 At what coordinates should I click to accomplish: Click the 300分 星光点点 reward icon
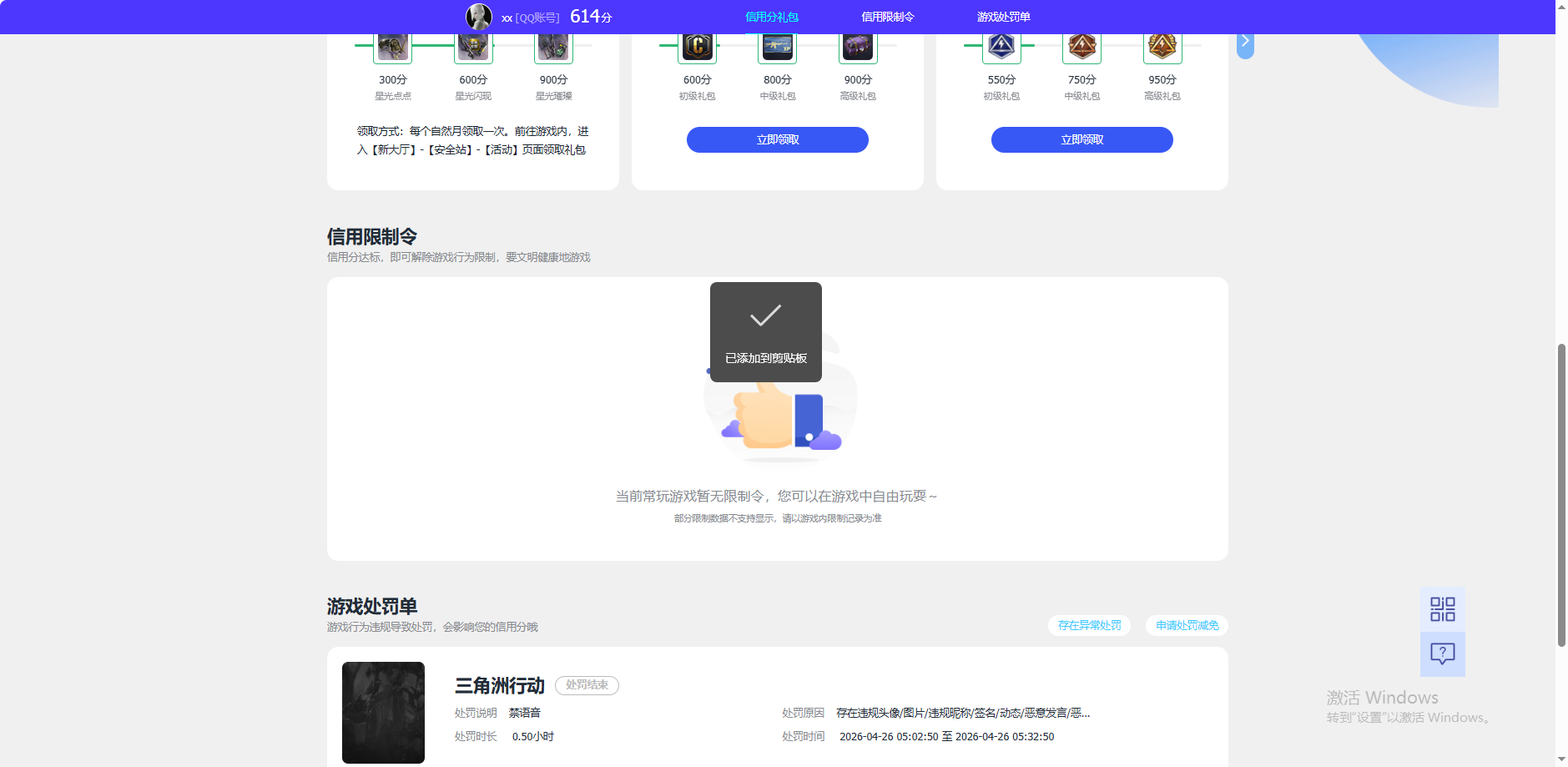(x=393, y=48)
